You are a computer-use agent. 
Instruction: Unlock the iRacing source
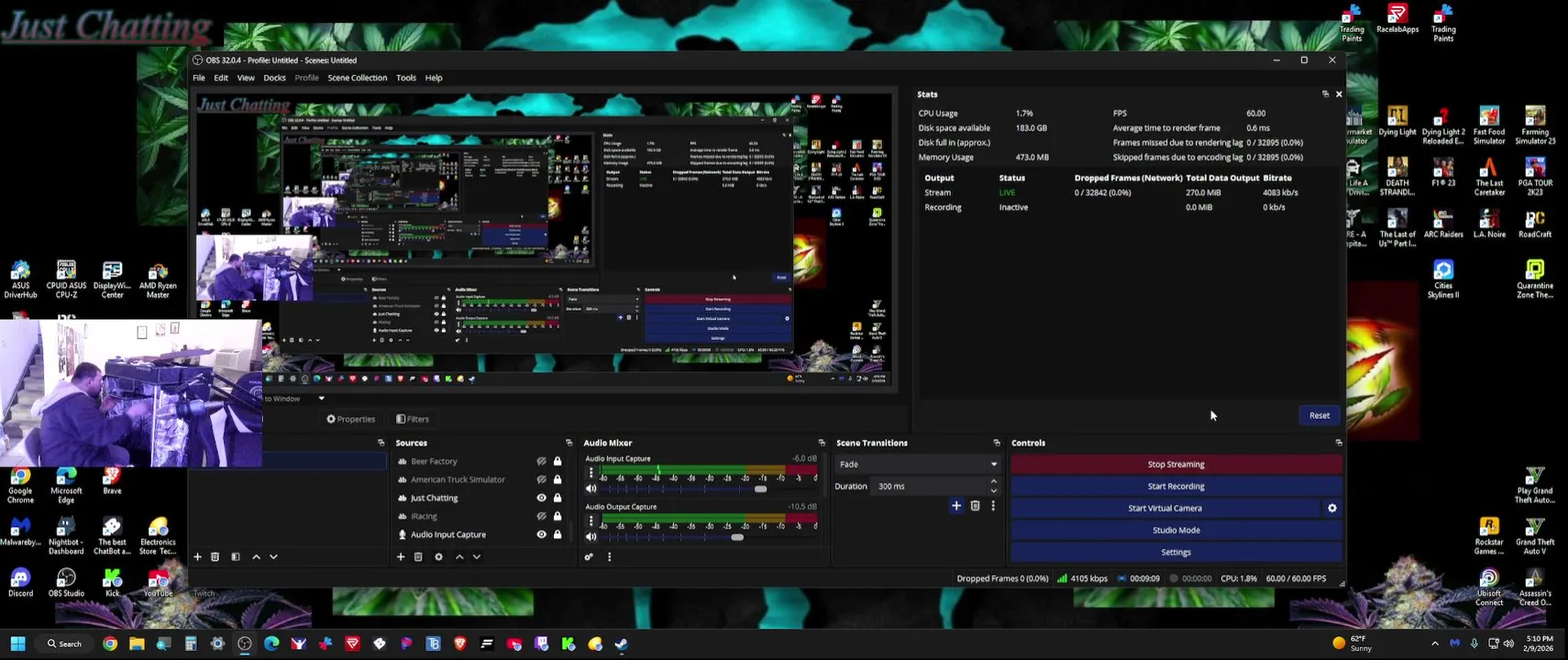558,516
